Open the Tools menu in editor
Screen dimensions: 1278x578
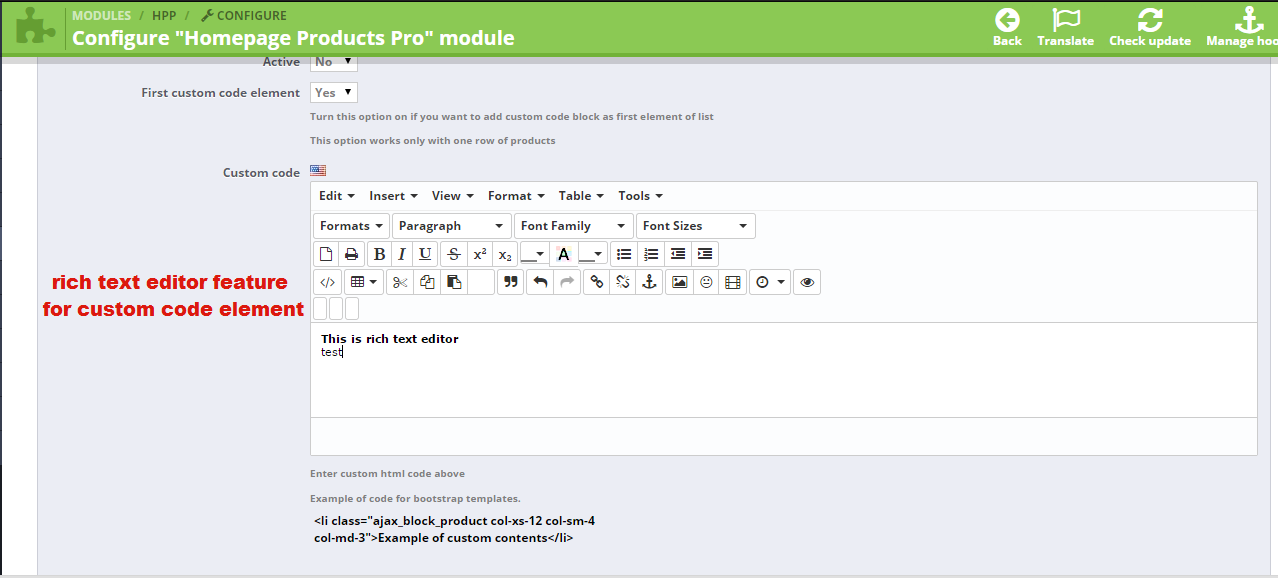tap(640, 196)
